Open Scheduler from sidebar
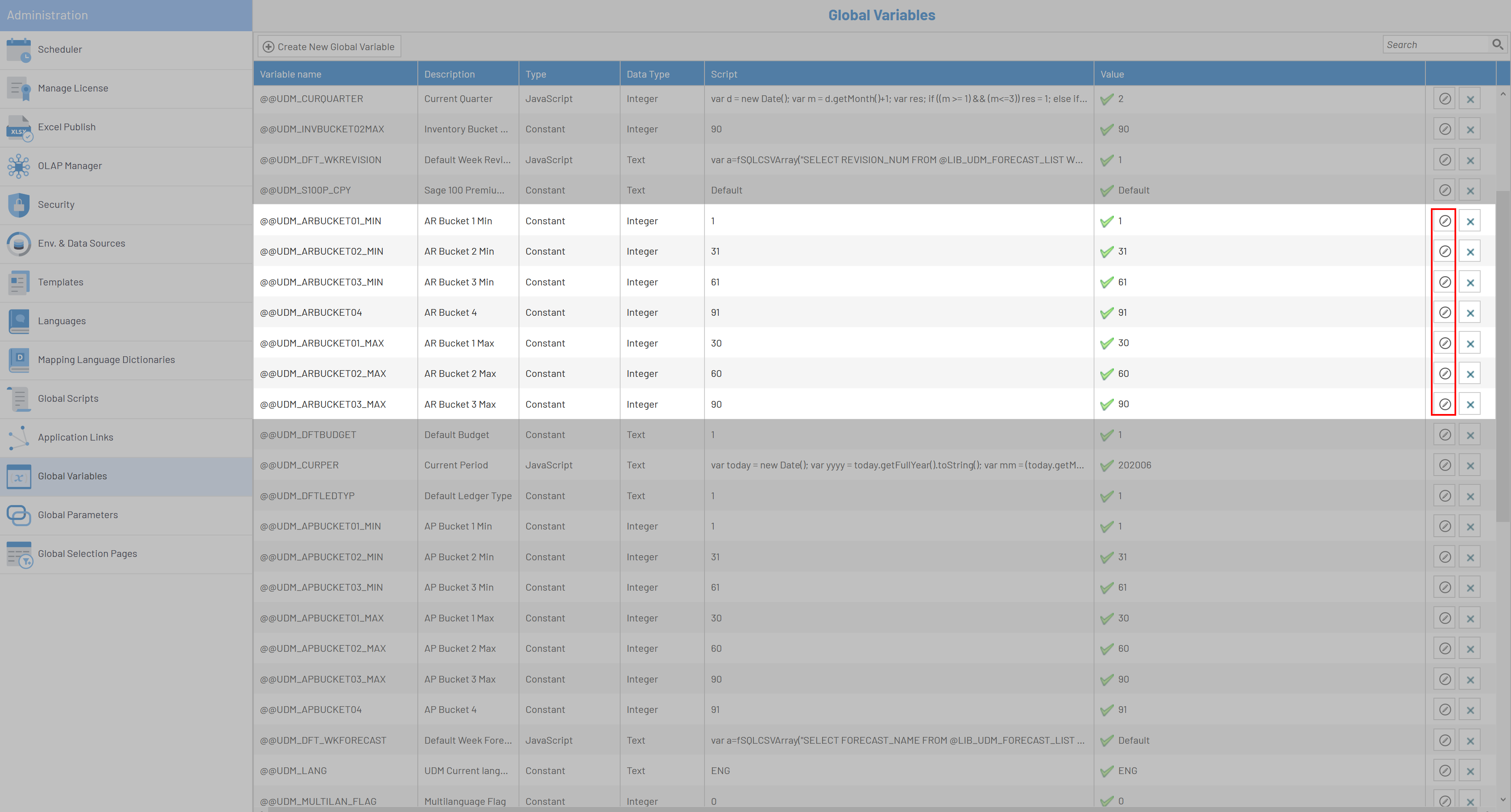 click(x=60, y=49)
